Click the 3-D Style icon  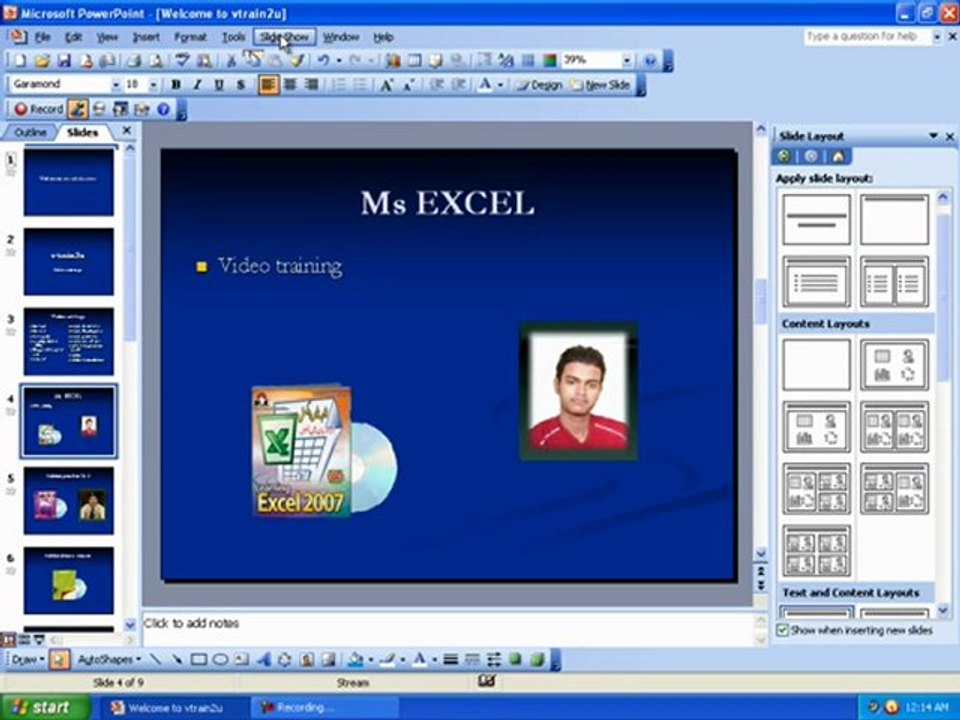coord(537,659)
